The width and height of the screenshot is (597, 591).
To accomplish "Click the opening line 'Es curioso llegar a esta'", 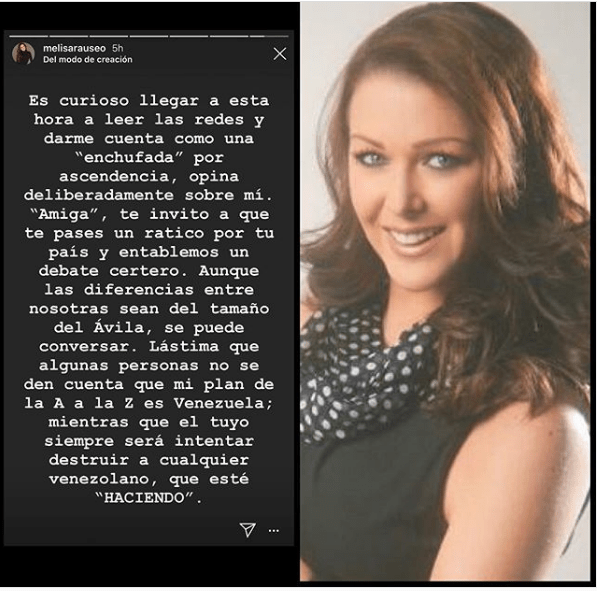I will click(x=149, y=101).
